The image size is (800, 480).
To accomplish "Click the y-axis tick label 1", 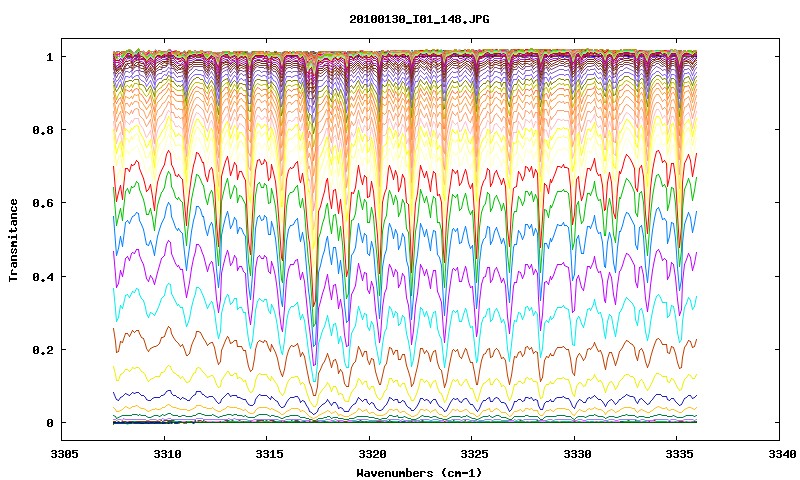I will 49,57.
